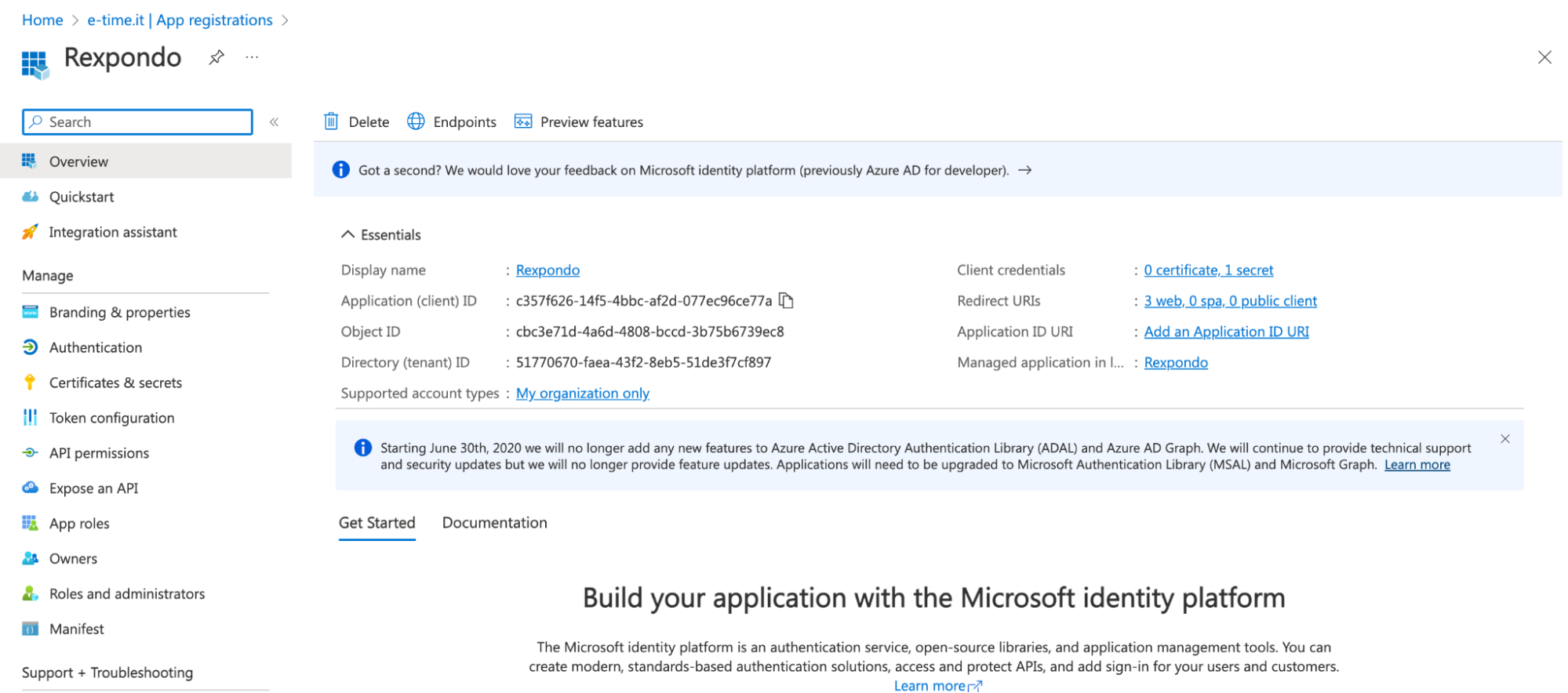
Task: Click Learn more in the ADAL notice
Action: click(1417, 464)
